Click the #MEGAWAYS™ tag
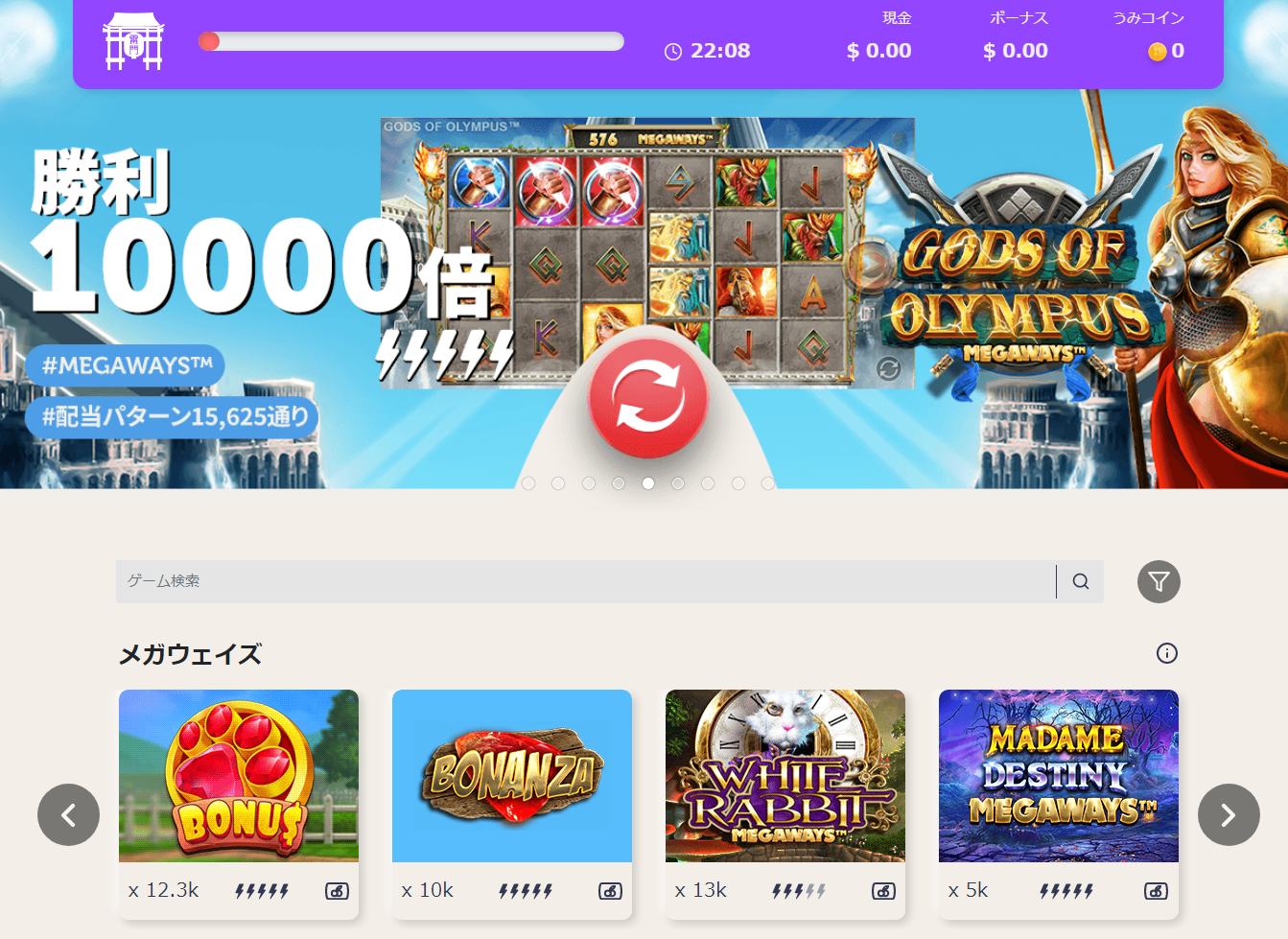This screenshot has height=939, width=1288. [x=126, y=365]
